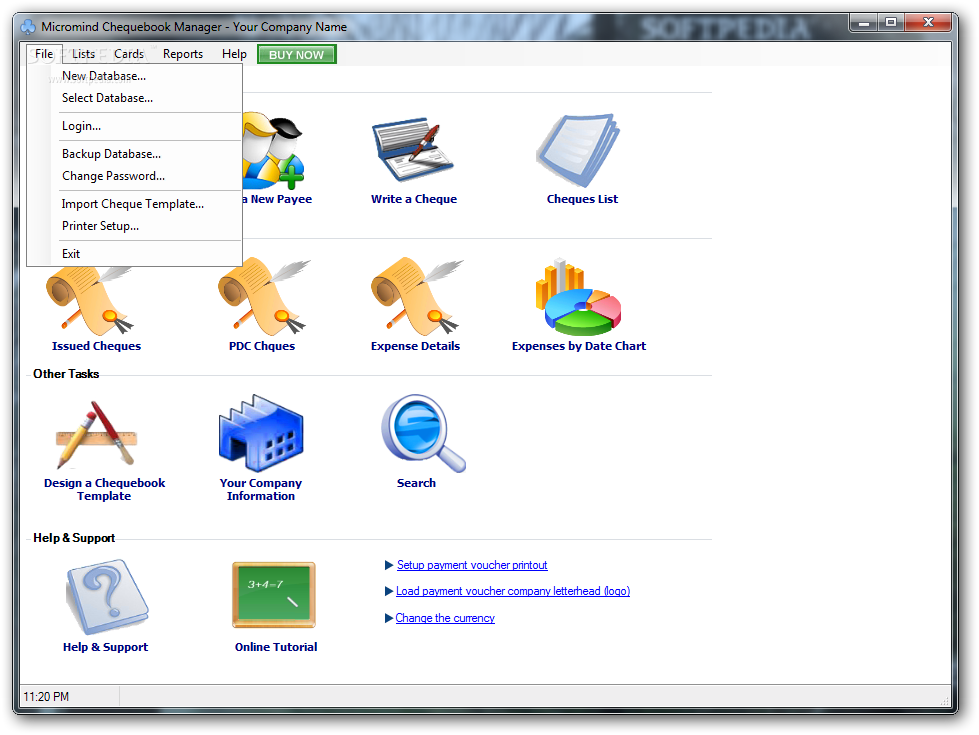Click the Search text label
The image size is (979, 735).
click(x=416, y=483)
